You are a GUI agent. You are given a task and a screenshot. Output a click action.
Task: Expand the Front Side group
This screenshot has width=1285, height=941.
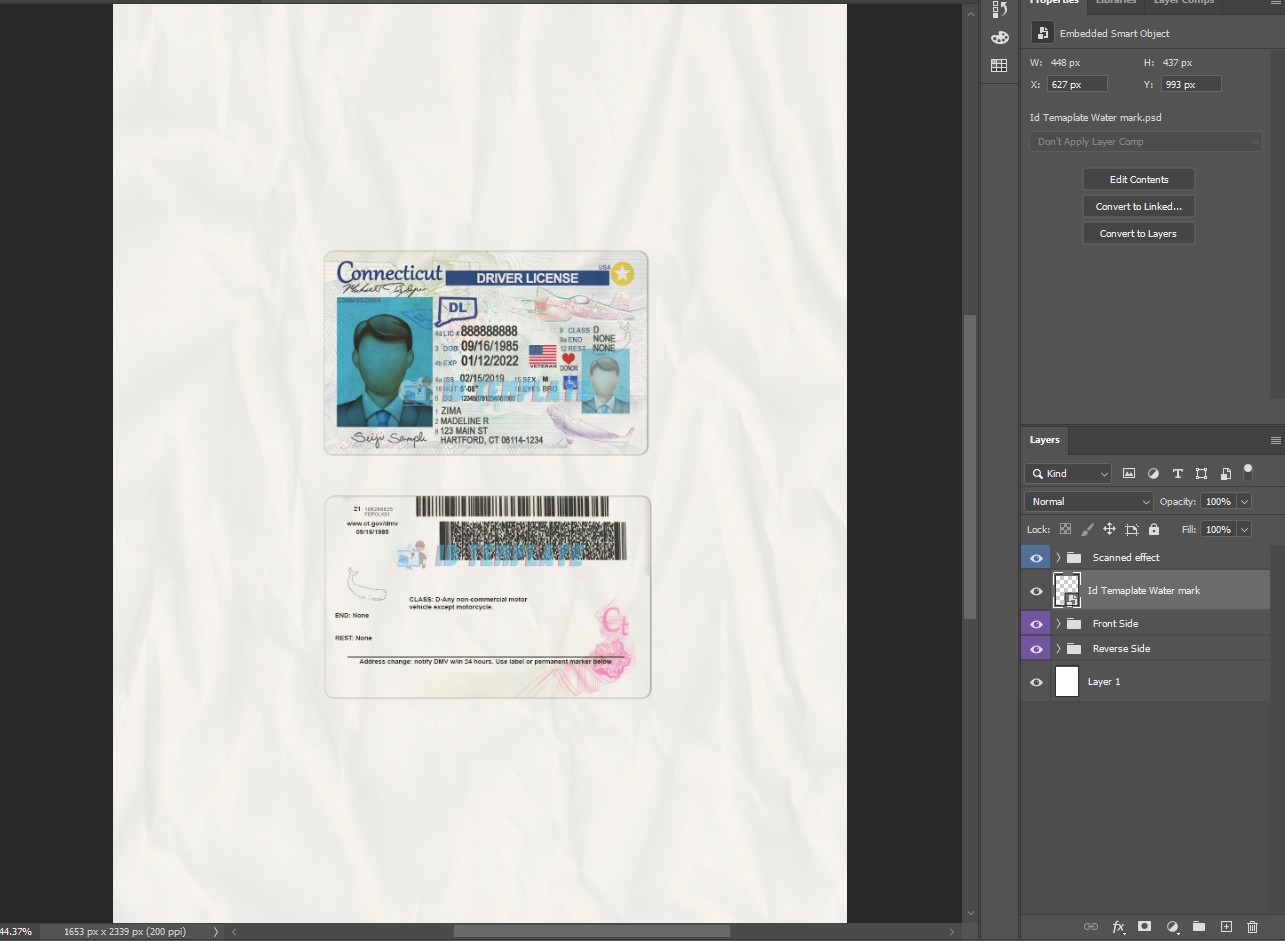point(1058,623)
